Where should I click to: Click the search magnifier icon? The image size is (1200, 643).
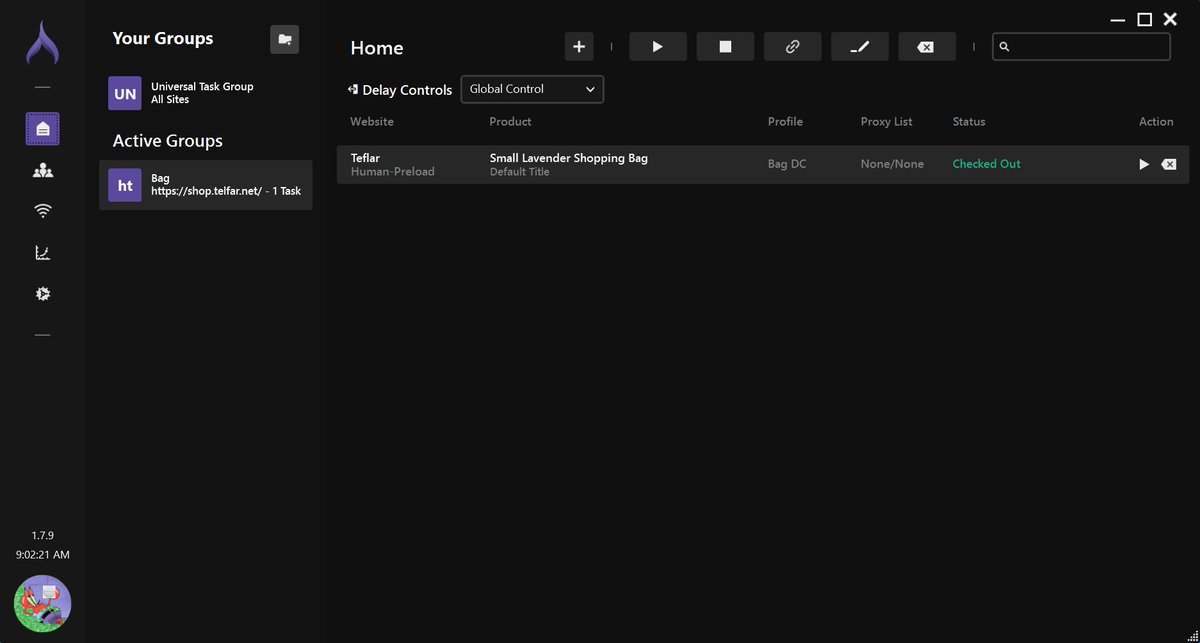(x=1005, y=47)
